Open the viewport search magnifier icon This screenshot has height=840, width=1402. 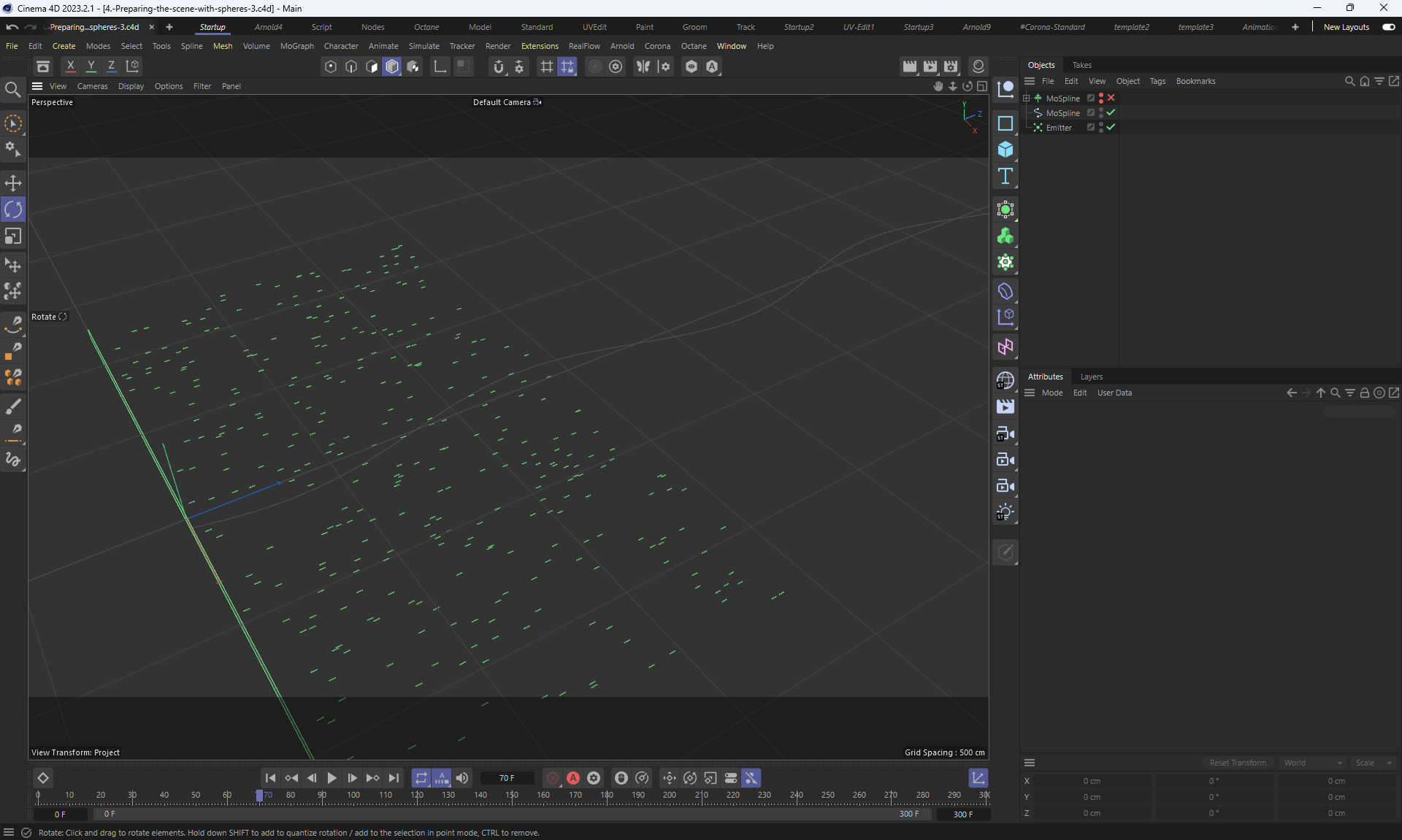(12, 90)
